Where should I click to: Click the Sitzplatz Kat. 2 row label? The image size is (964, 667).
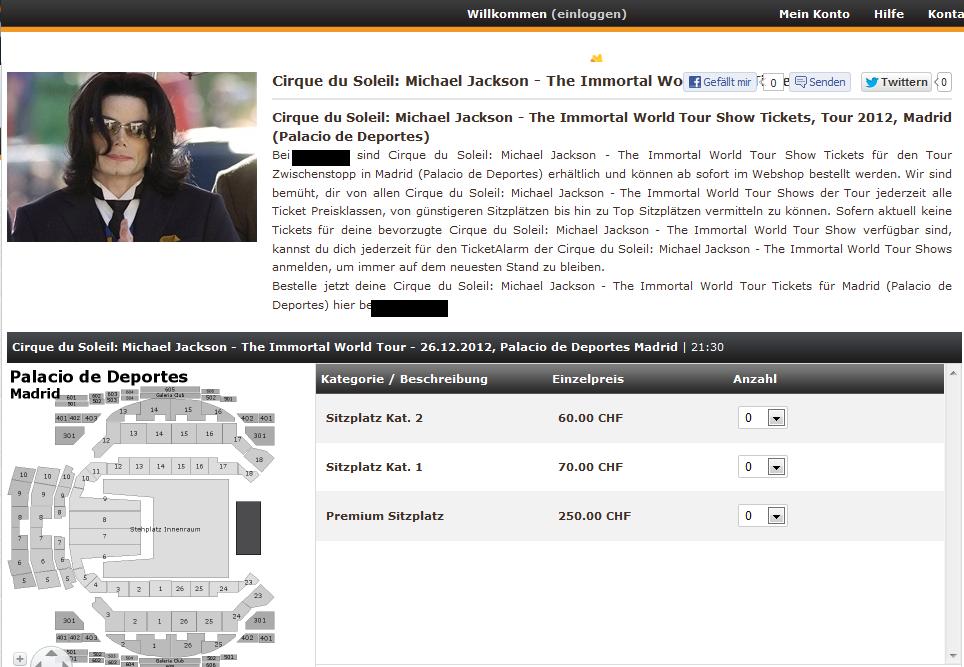pyautogui.click(x=374, y=418)
